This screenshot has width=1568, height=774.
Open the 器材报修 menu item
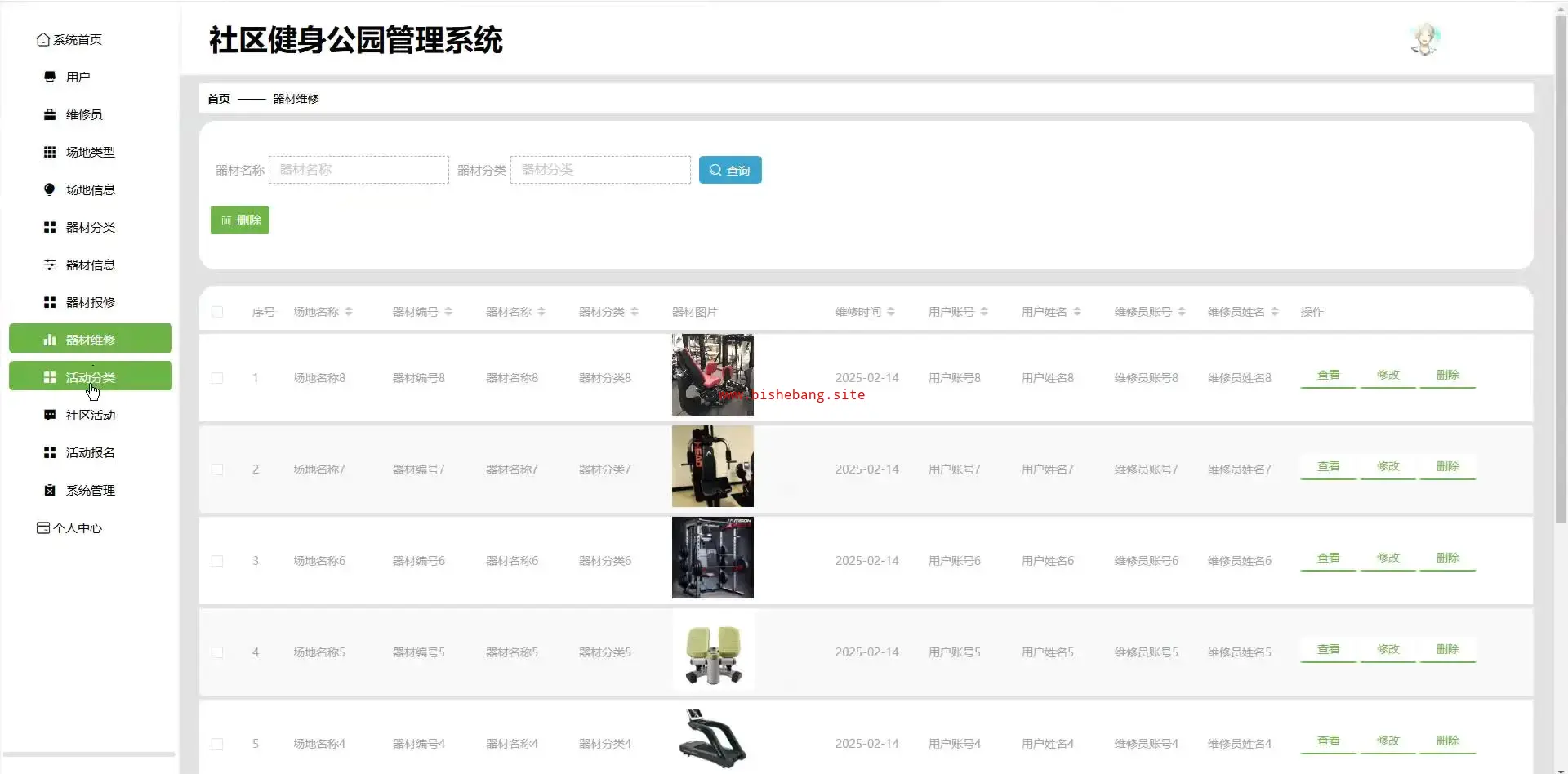coord(90,302)
